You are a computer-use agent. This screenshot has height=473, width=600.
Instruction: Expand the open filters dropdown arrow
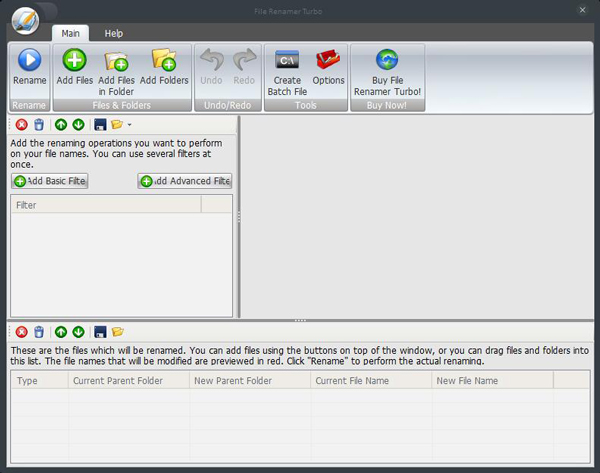point(129,125)
